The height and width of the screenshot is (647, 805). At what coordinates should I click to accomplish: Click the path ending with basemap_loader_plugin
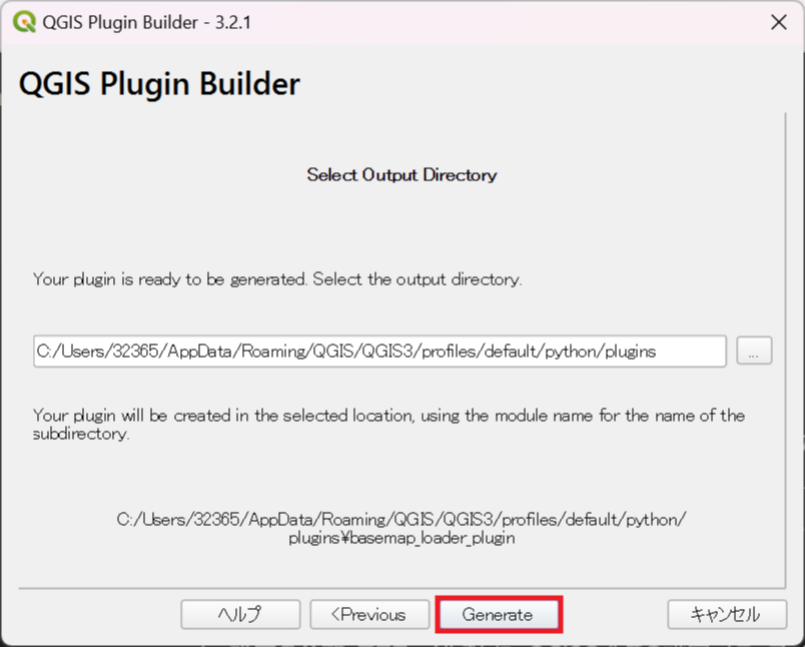point(401,528)
